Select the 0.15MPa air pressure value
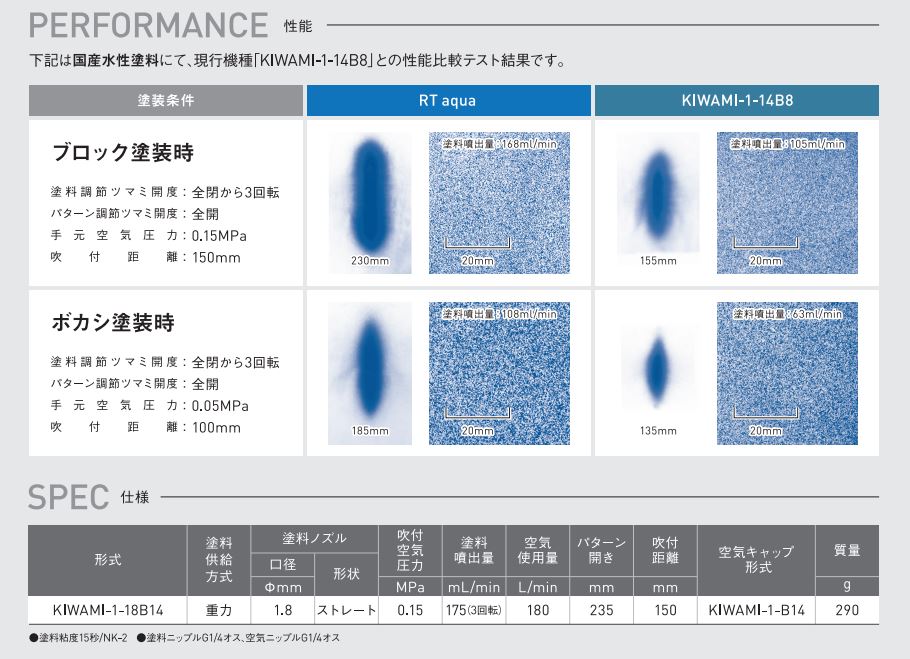 (219, 236)
